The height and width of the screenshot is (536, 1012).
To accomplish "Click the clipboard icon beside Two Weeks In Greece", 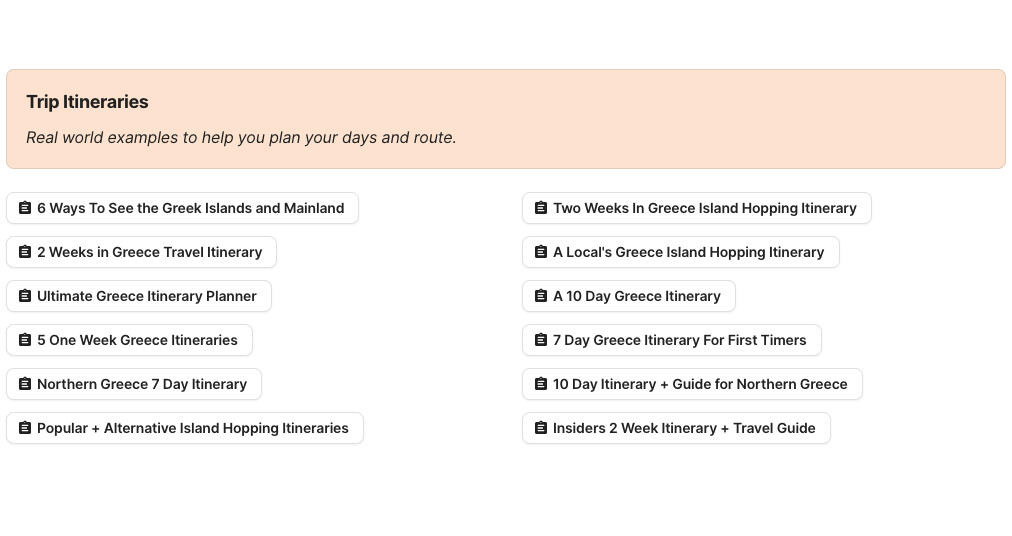I will [x=541, y=208].
